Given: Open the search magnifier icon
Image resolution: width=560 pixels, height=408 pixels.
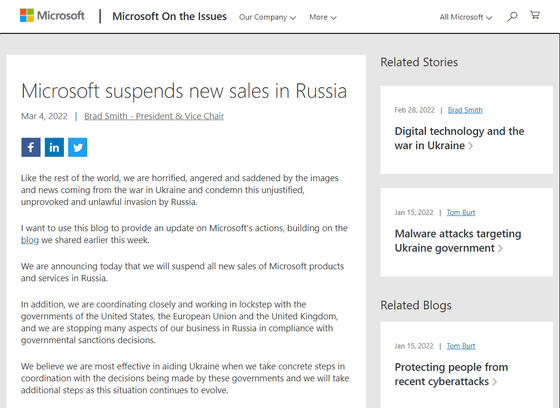Looking at the screenshot, I should pyautogui.click(x=512, y=16).
